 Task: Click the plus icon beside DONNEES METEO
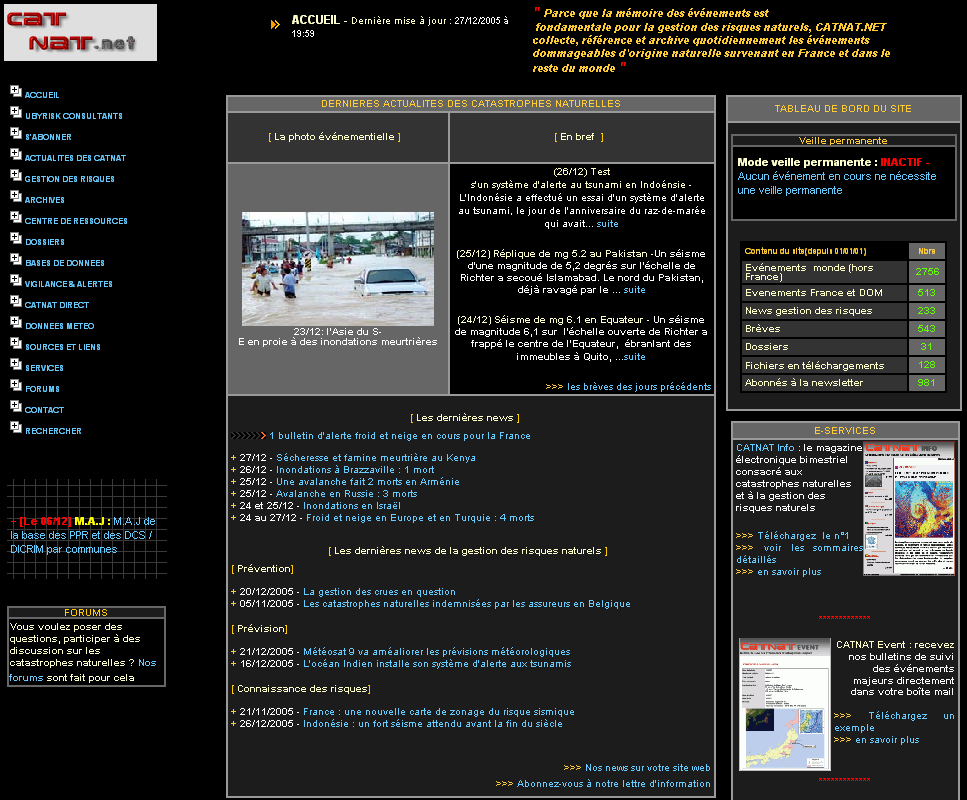click(x=16, y=323)
